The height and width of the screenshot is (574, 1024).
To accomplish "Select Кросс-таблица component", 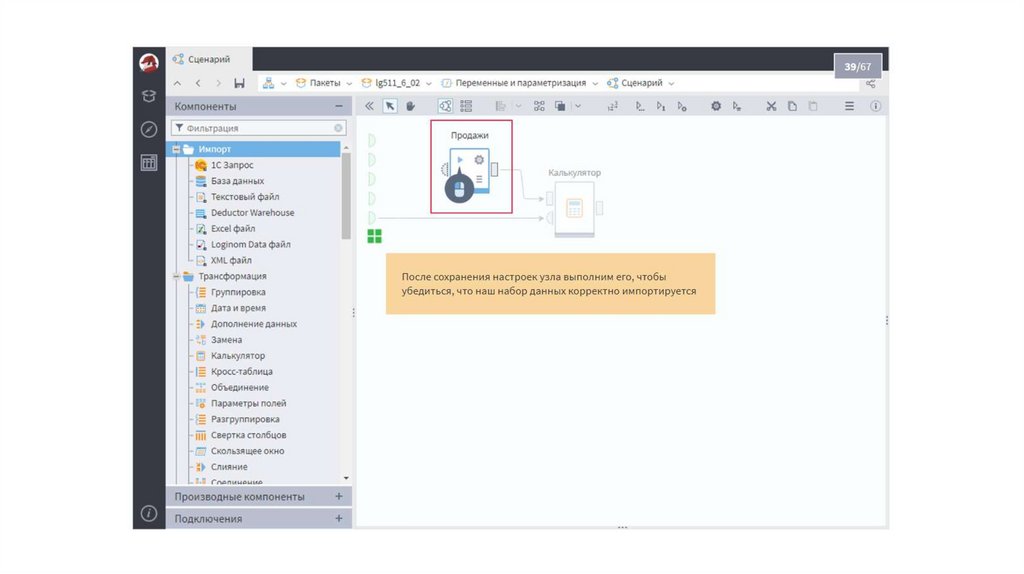I will coord(242,372).
